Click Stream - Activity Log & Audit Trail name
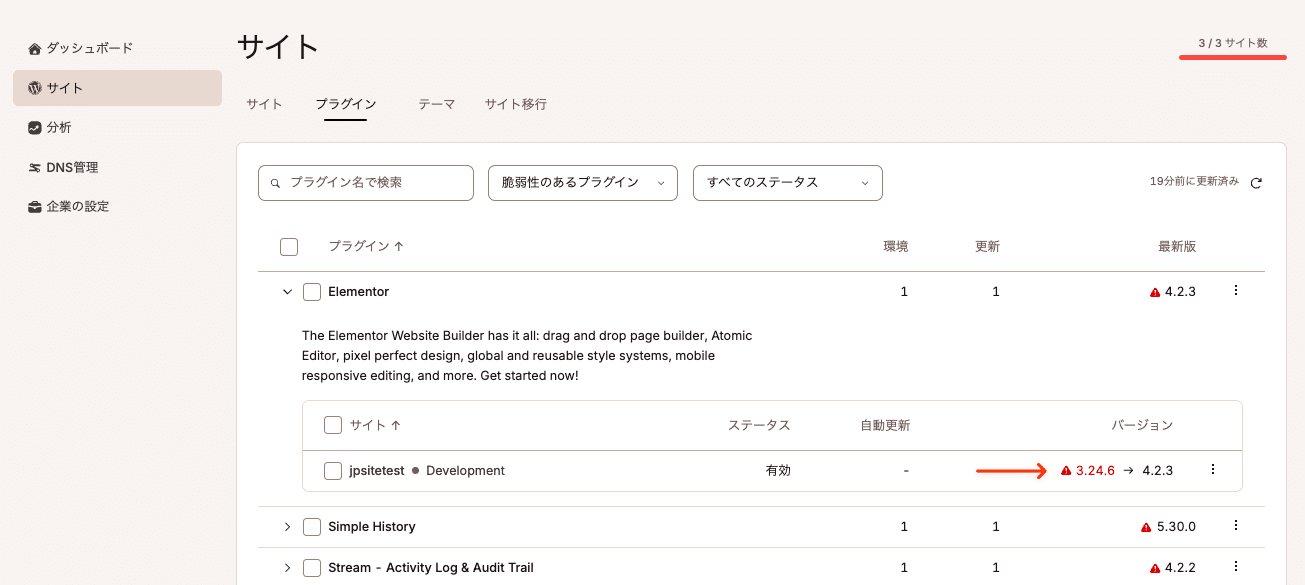 (x=430, y=568)
